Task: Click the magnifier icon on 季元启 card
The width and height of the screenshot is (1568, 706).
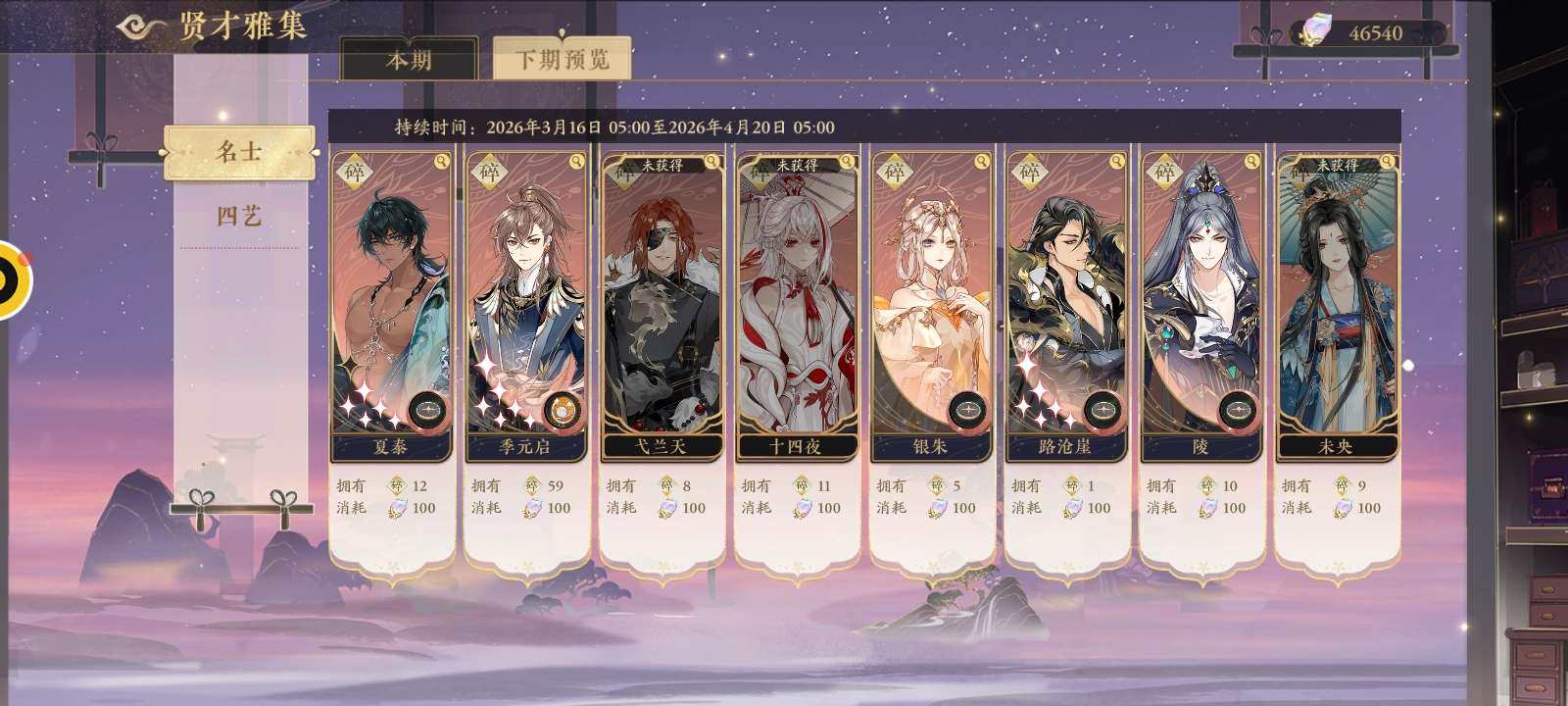Action: tap(577, 162)
